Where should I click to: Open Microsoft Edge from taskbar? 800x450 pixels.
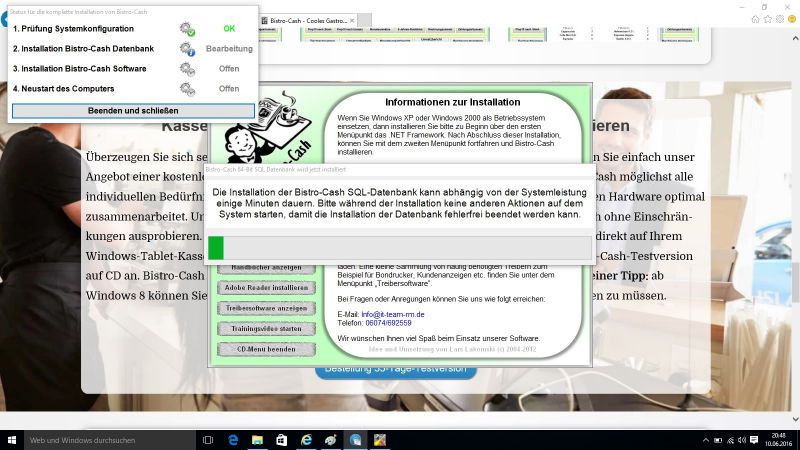(233, 440)
